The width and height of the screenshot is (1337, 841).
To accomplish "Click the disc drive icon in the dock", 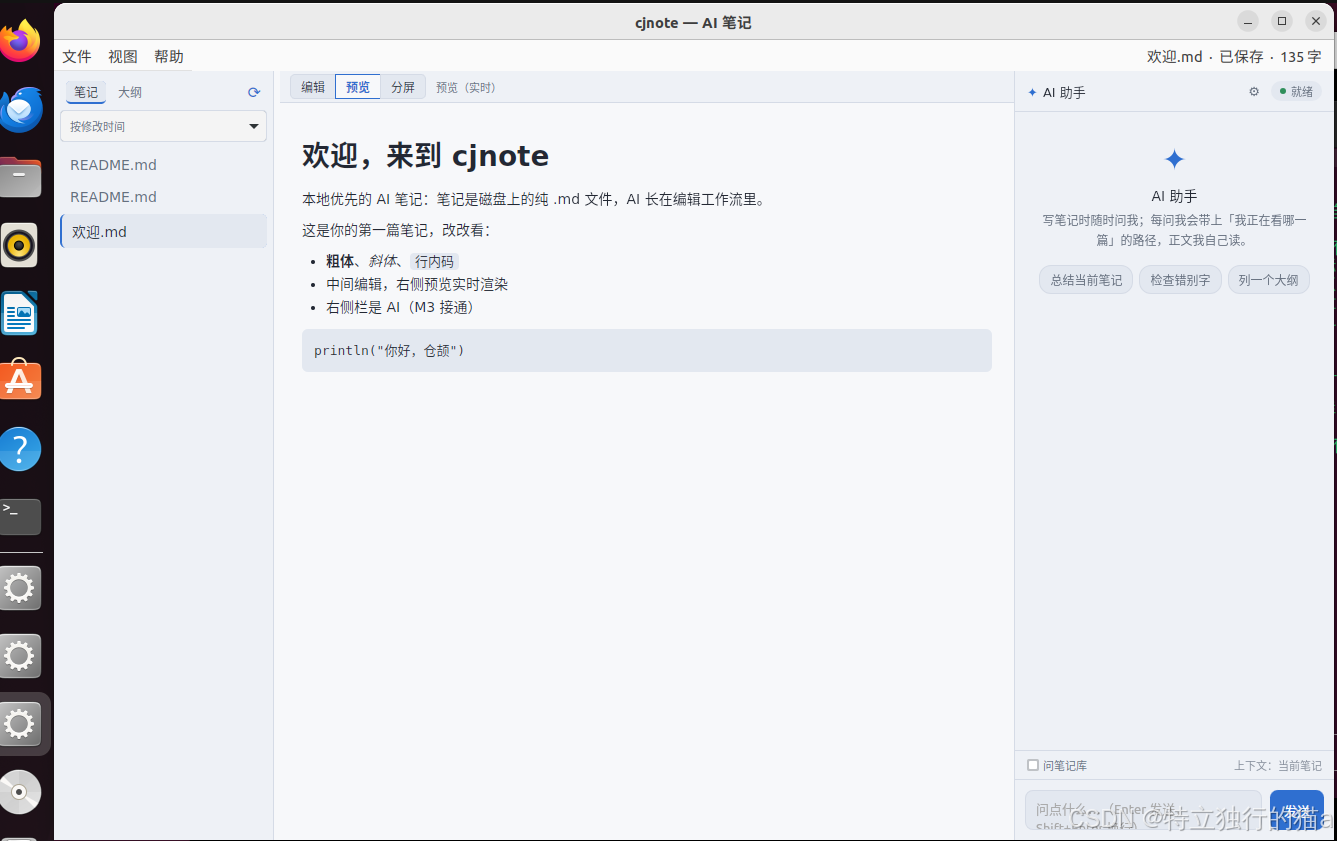I will (x=20, y=791).
